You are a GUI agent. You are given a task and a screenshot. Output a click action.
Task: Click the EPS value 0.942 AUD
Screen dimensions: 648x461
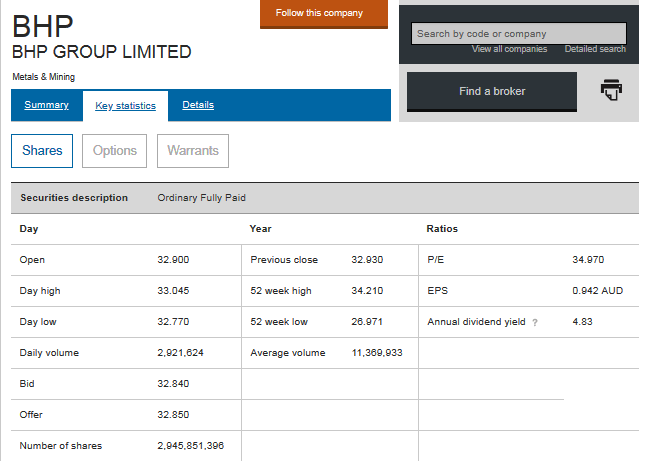598,291
